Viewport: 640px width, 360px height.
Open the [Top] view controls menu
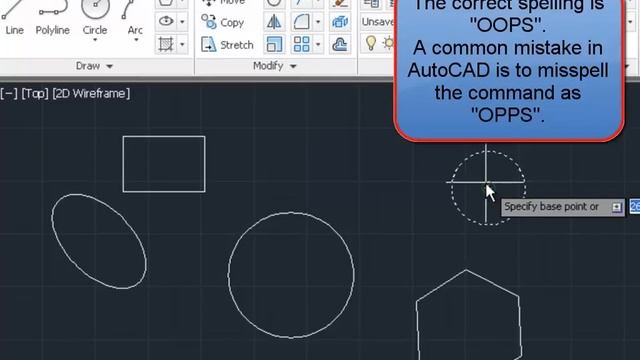click(x=35, y=93)
